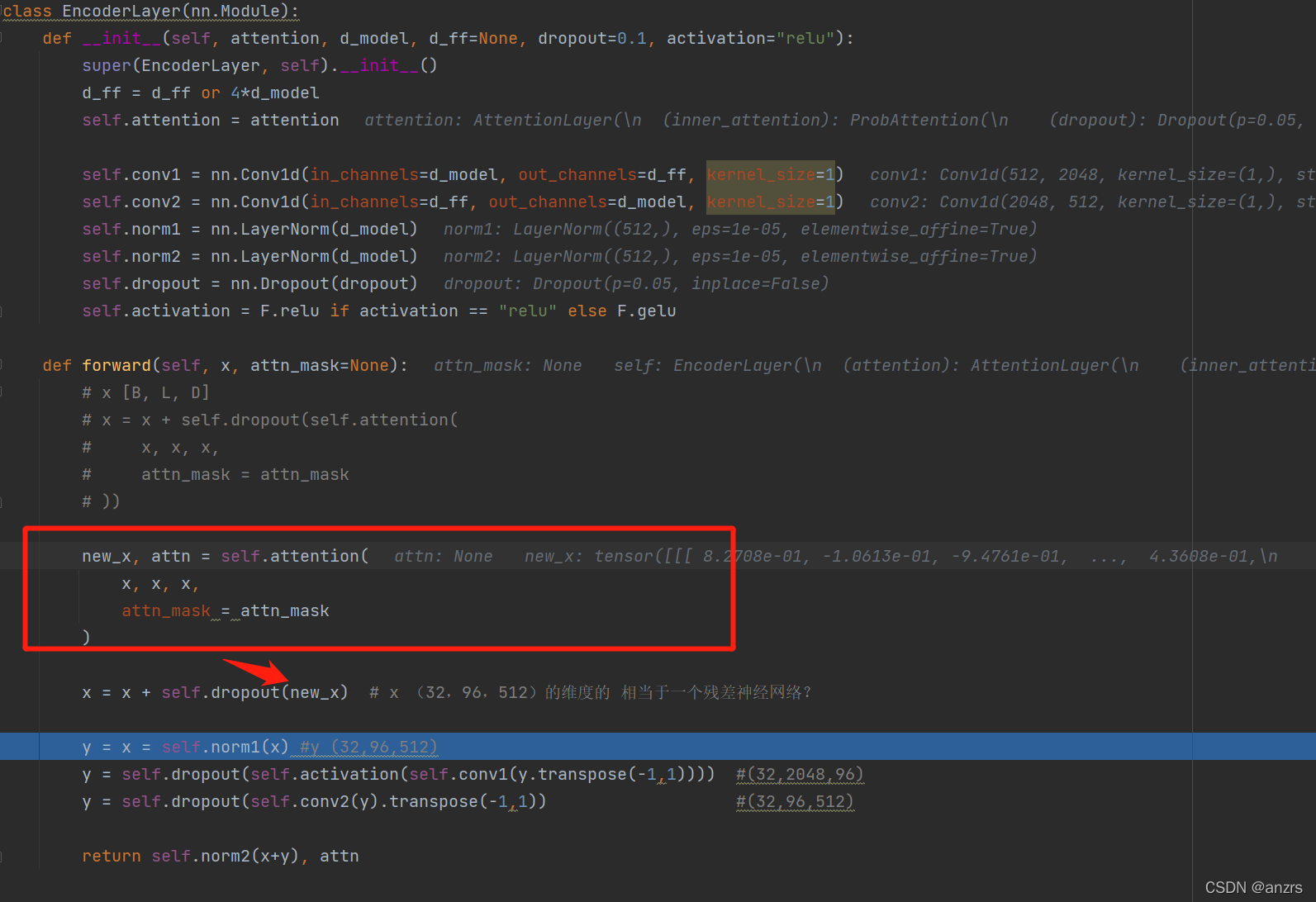1316x902 pixels.
Task: Click comment '#(32,96,512)' on conv2 line
Action: coord(796,801)
